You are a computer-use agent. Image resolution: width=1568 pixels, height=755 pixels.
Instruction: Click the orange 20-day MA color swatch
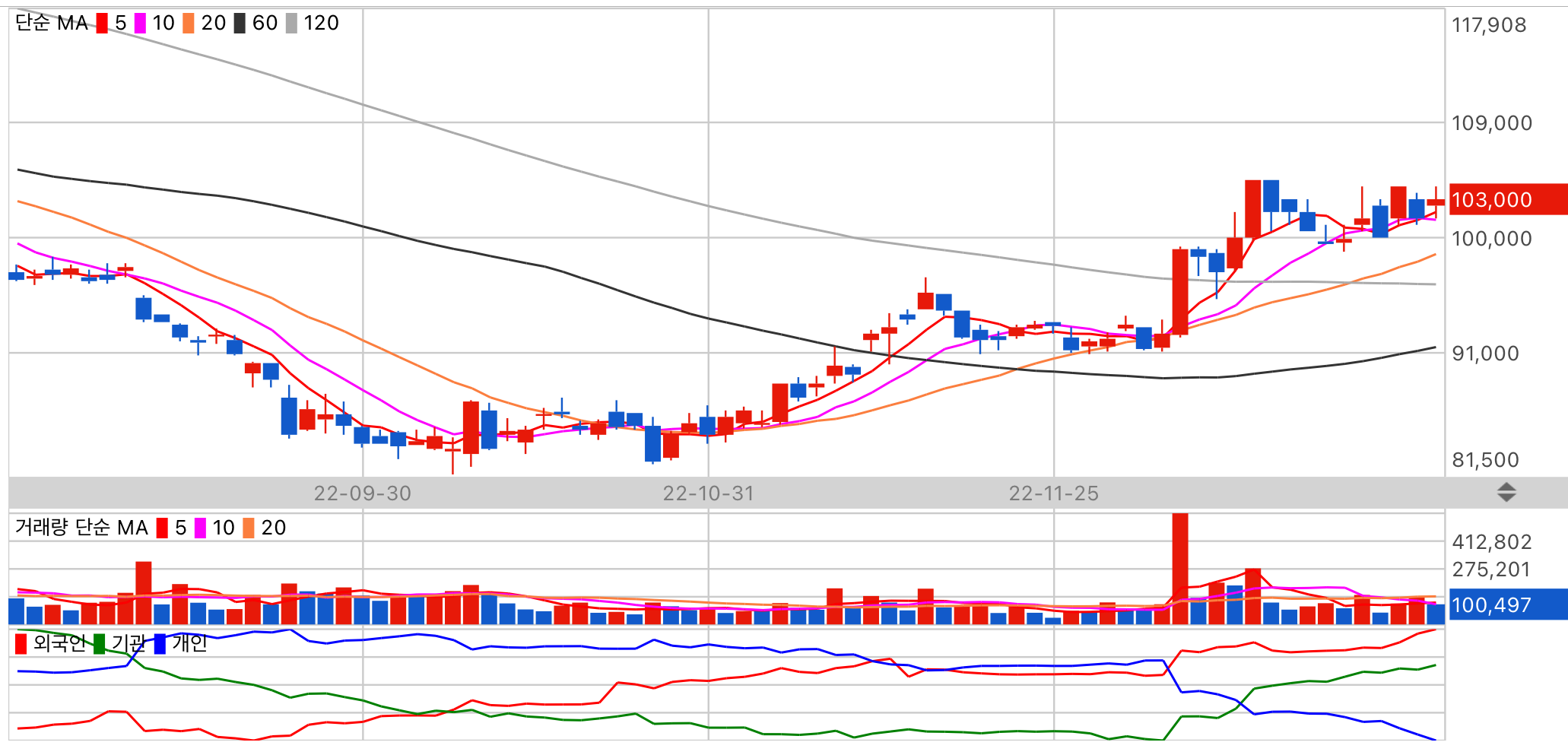tap(189, 24)
